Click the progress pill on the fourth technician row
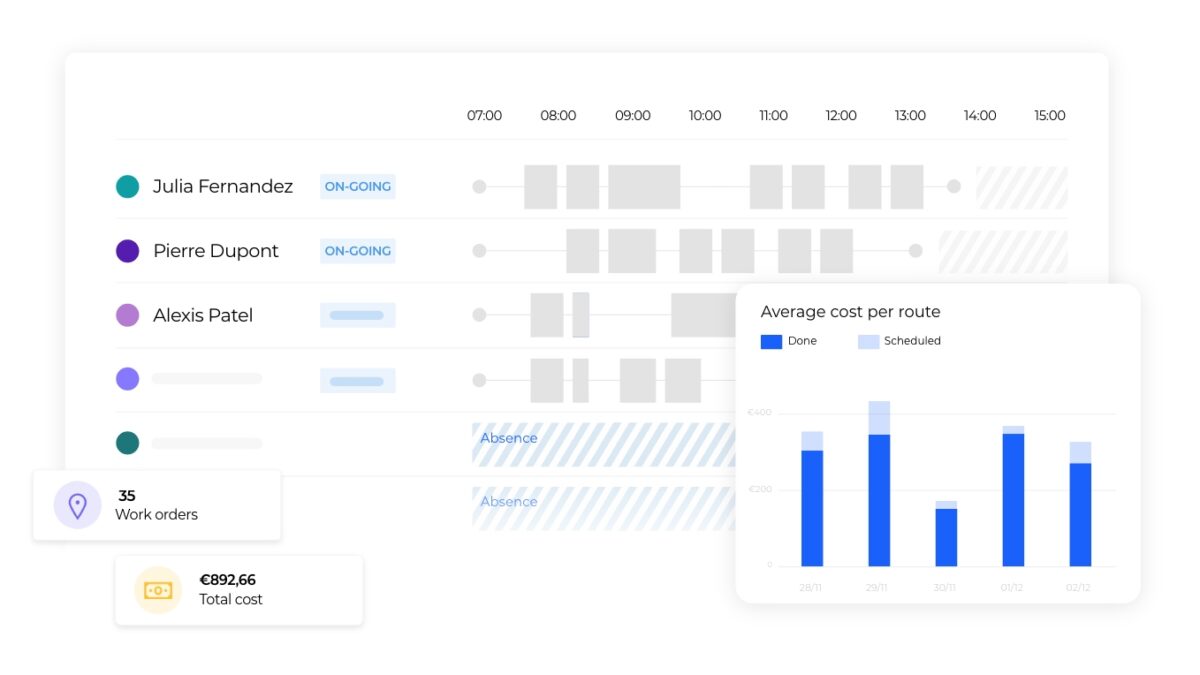1200x675 pixels. point(357,379)
